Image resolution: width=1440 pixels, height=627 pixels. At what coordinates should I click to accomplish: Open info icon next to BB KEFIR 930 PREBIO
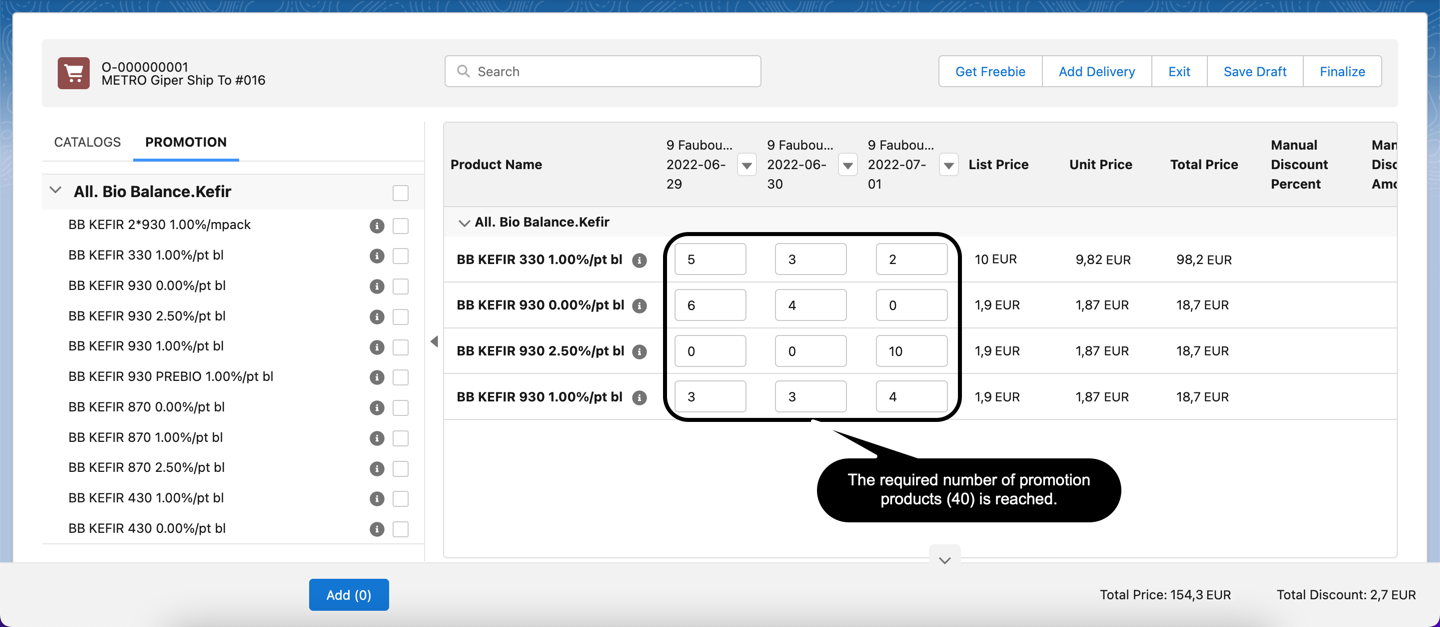click(377, 378)
